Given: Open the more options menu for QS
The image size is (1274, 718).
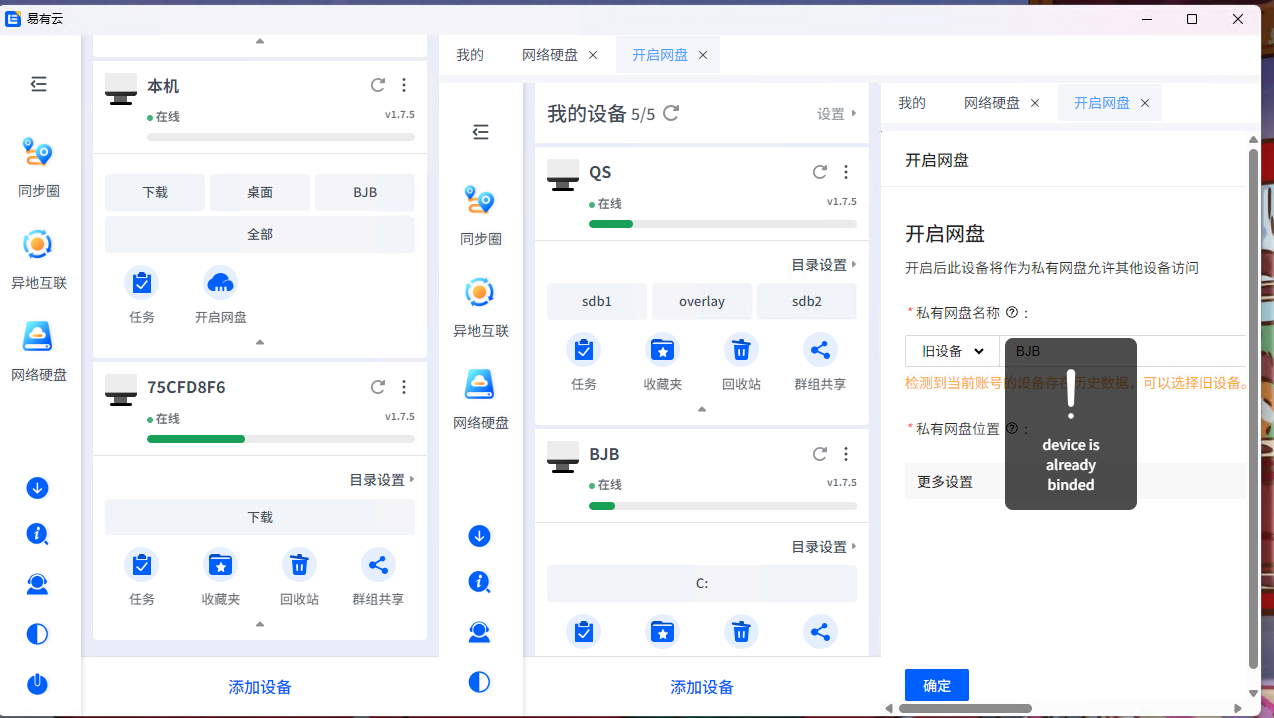Looking at the screenshot, I should [846, 172].
